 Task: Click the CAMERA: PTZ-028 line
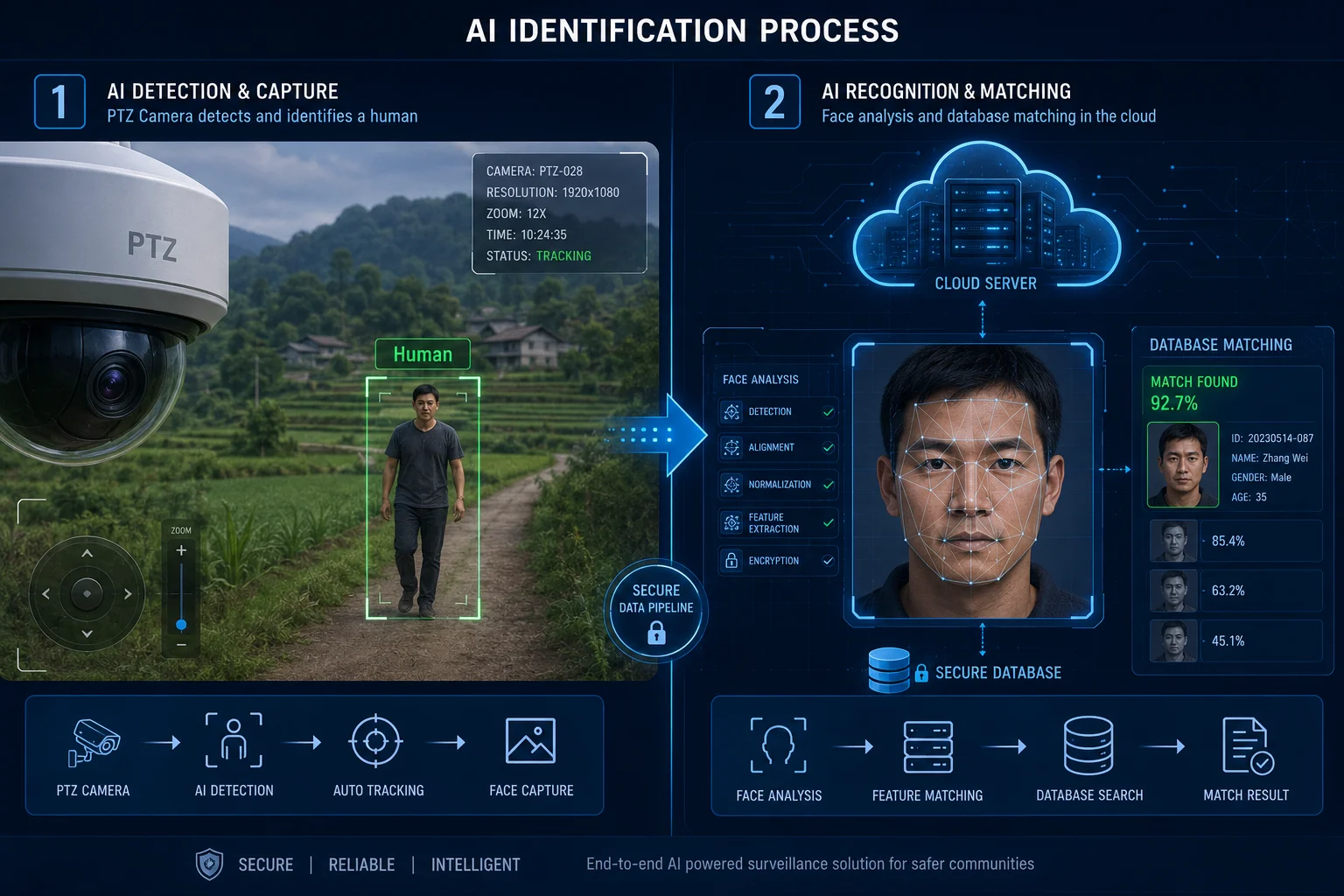coord(535,171)
